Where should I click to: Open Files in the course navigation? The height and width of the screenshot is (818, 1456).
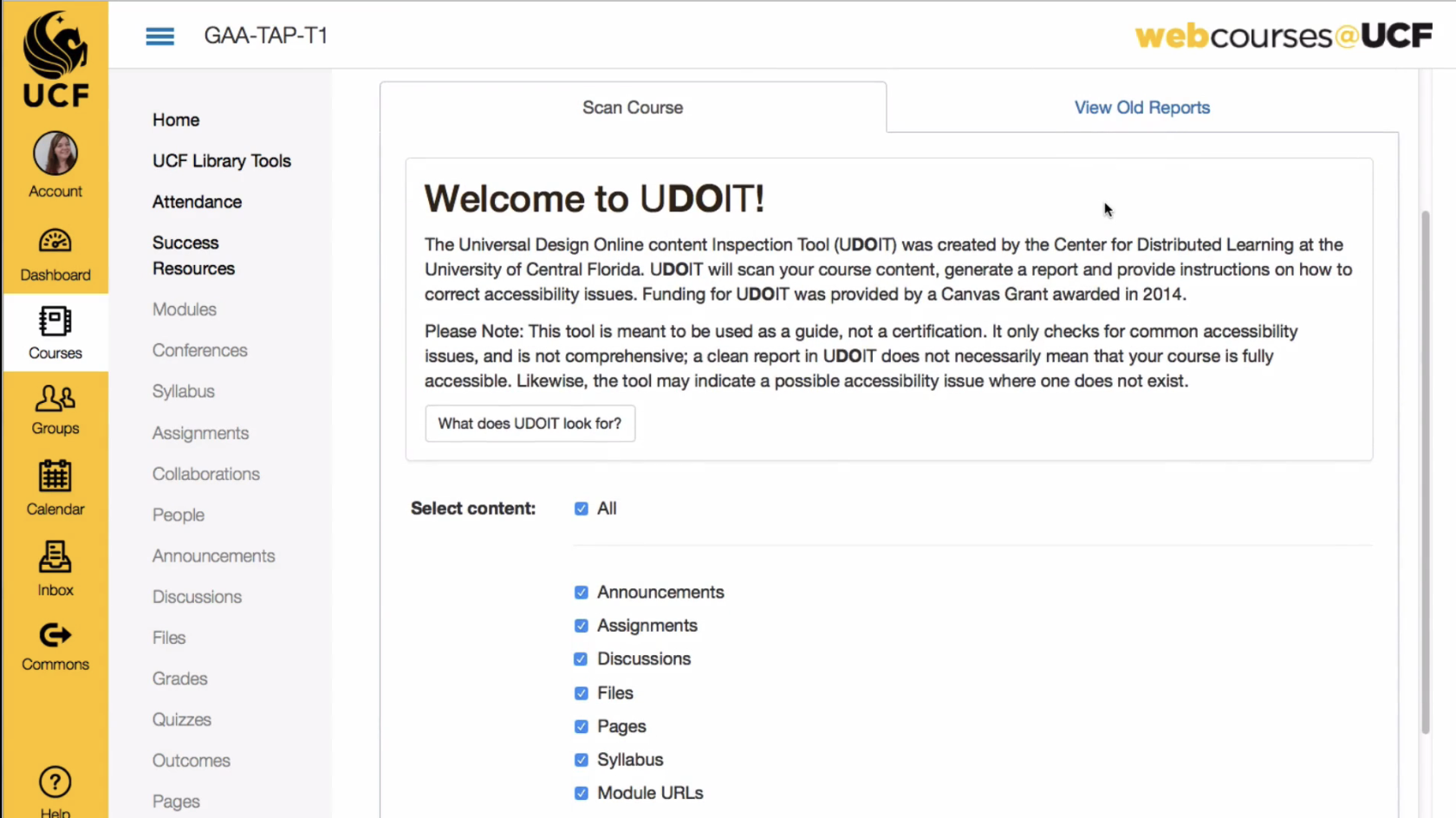169,638
